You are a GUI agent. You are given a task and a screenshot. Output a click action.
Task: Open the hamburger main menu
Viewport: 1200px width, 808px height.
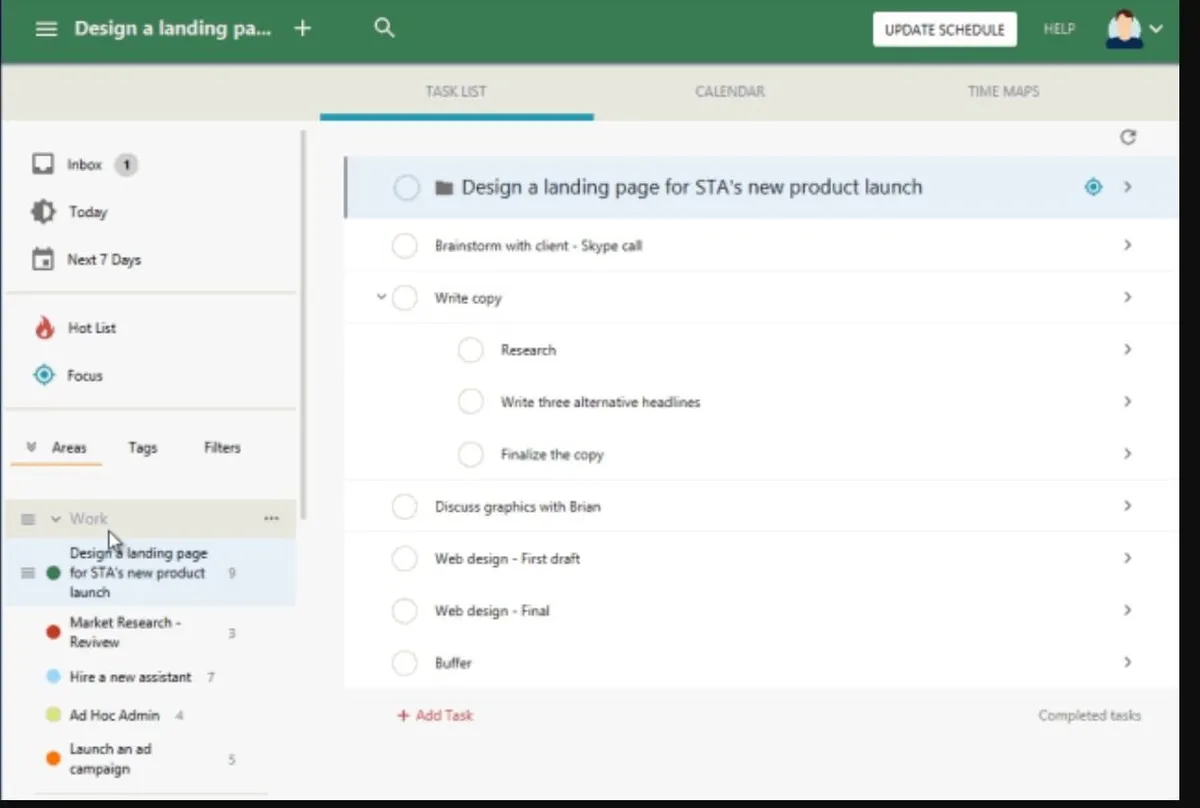click(x=46, y=29)
